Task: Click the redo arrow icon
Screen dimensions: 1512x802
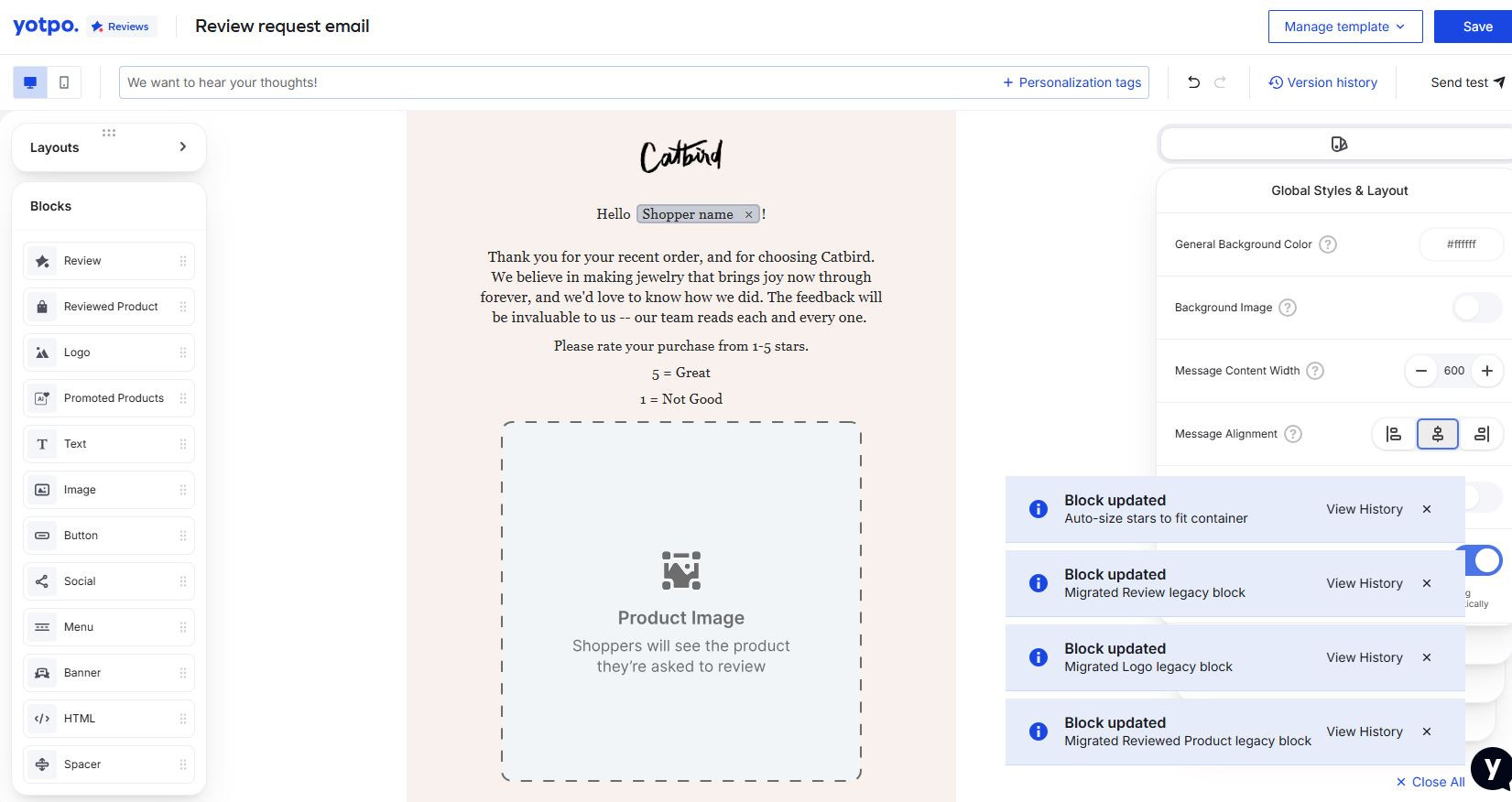Action: pyautogui.click(x=1220, y=82)
